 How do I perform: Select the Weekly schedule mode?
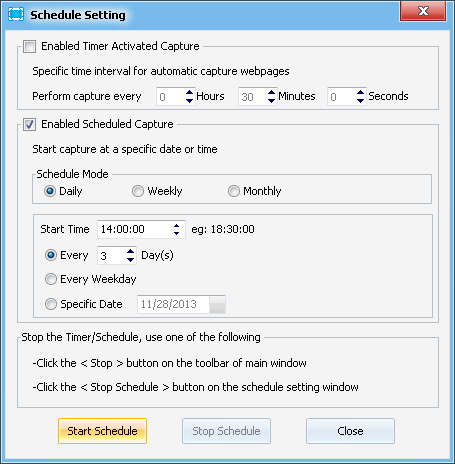138,191
